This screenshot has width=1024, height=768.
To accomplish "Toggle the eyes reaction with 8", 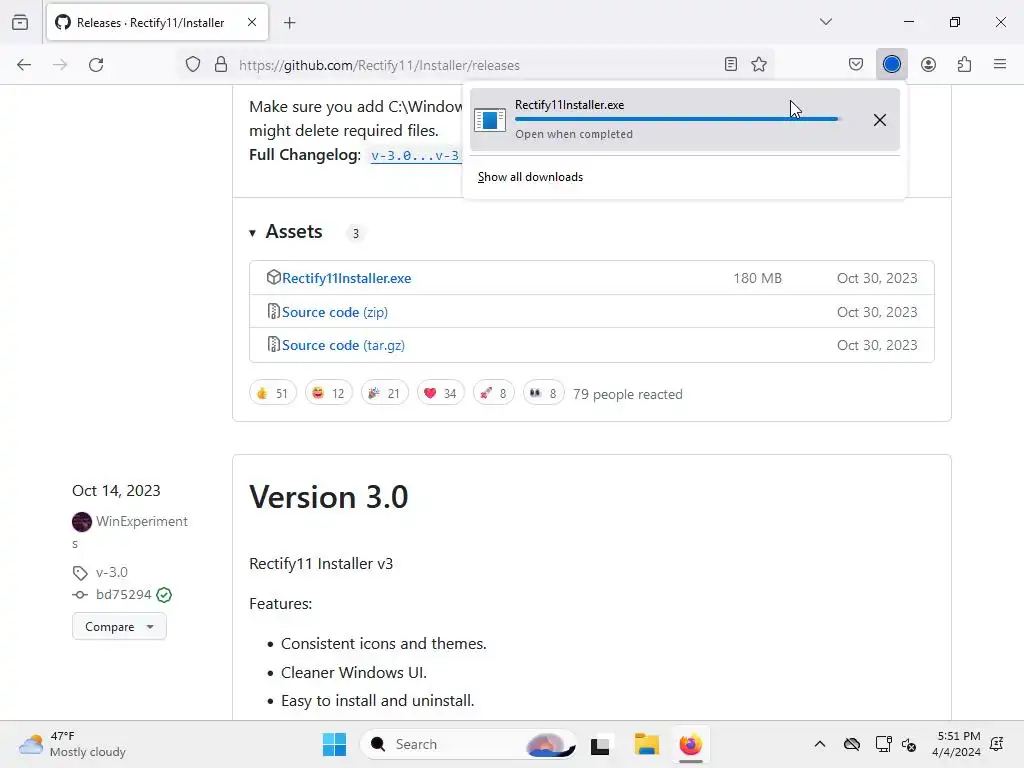I will [x=543, y=393].
